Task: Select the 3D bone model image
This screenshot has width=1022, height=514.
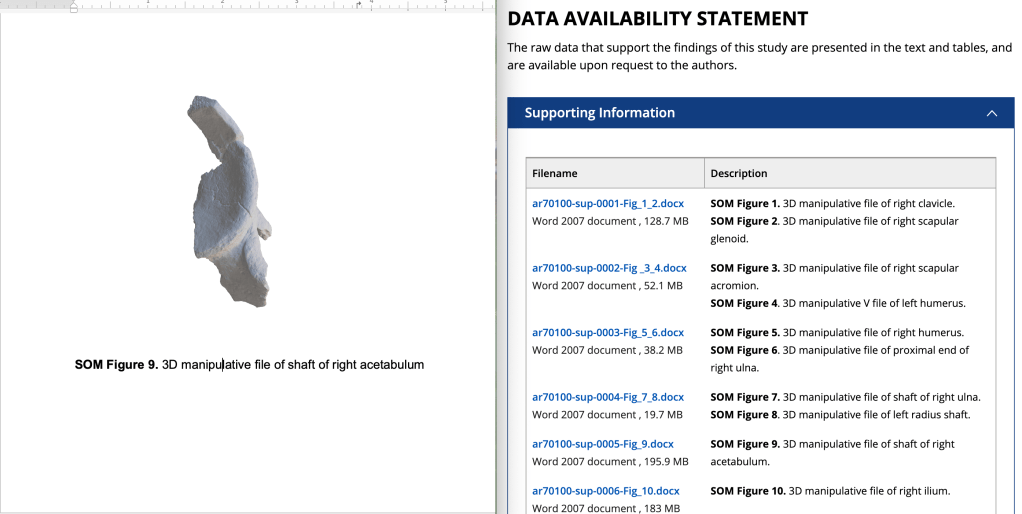Action: (229, 200)
